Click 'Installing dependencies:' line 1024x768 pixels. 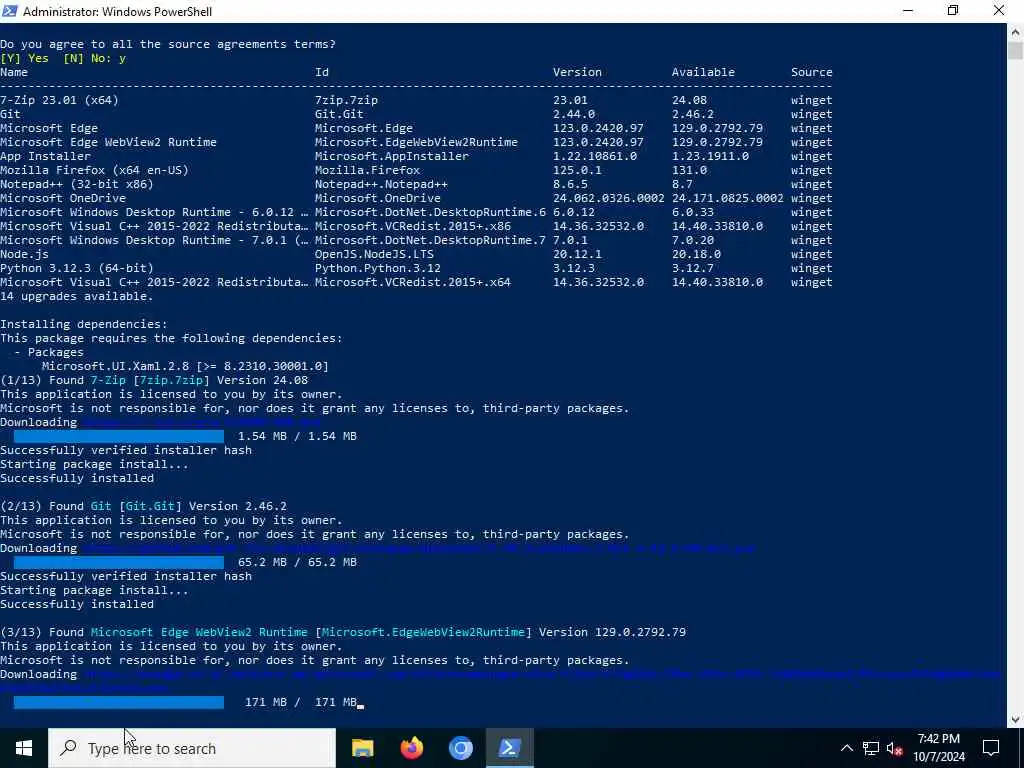click(84, 324)
